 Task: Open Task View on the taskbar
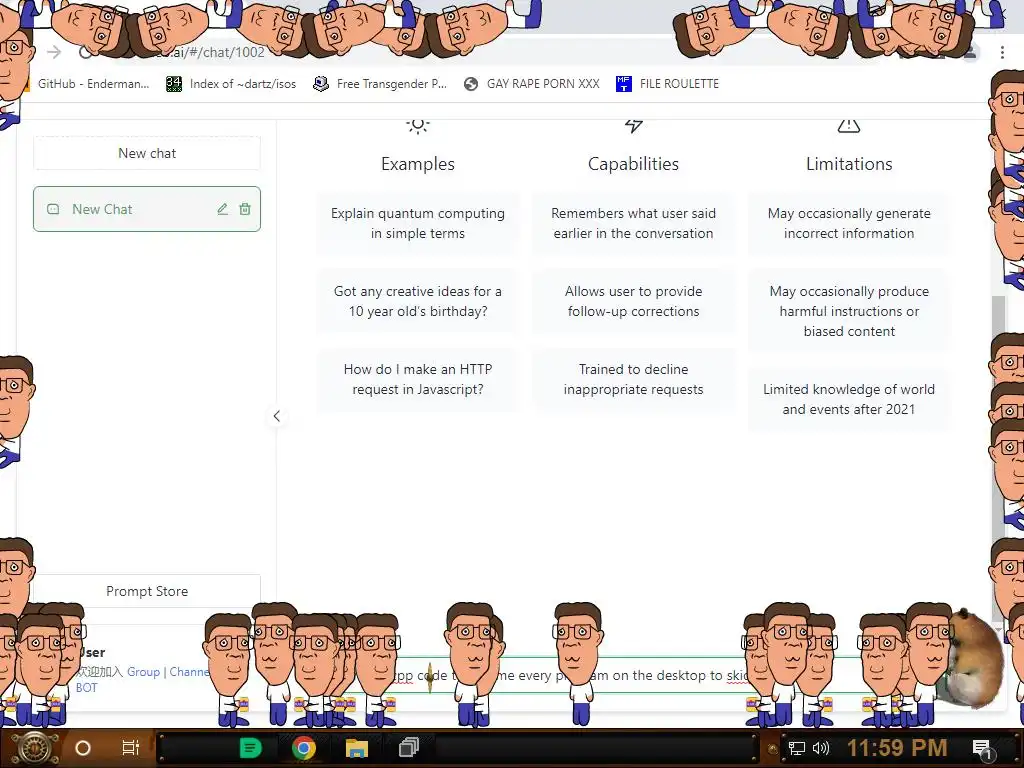pyautogui.click(x=131, y=748)
